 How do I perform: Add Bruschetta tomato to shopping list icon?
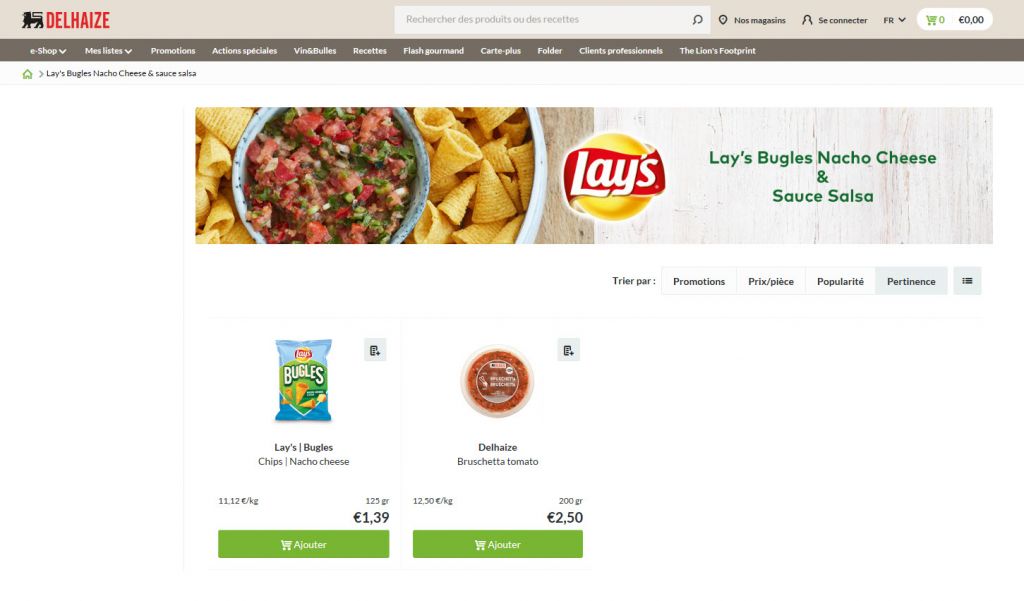[x=569, y=350]
